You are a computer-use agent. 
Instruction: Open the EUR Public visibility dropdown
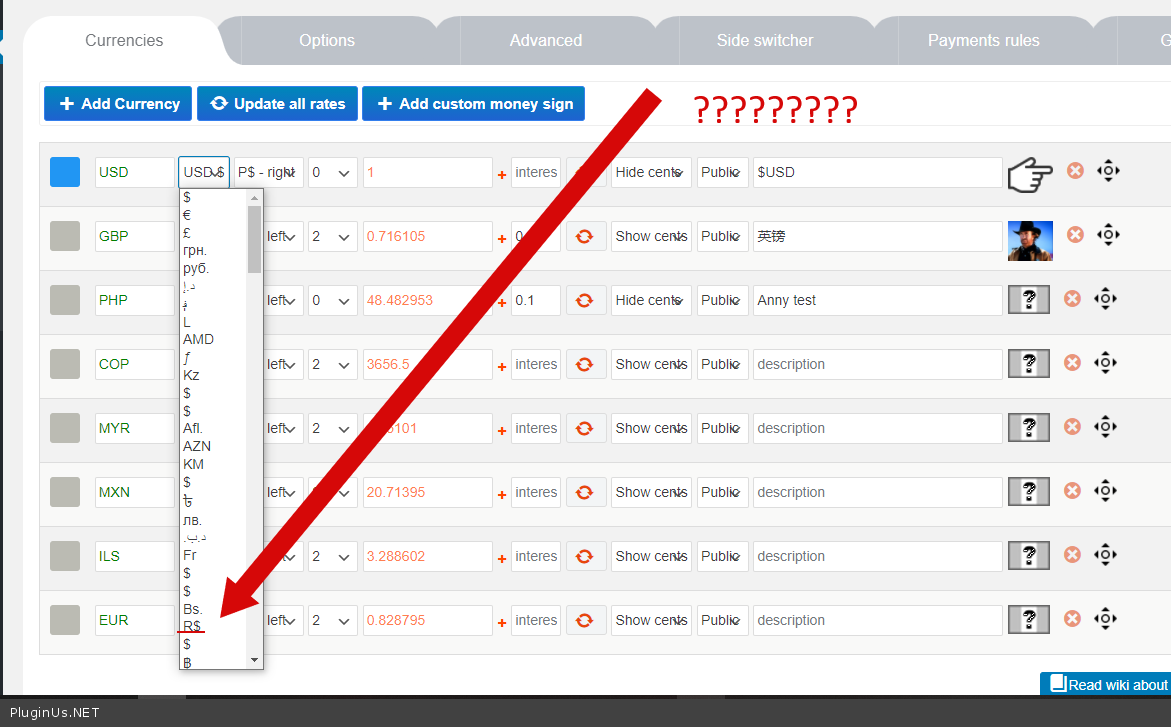722,620
